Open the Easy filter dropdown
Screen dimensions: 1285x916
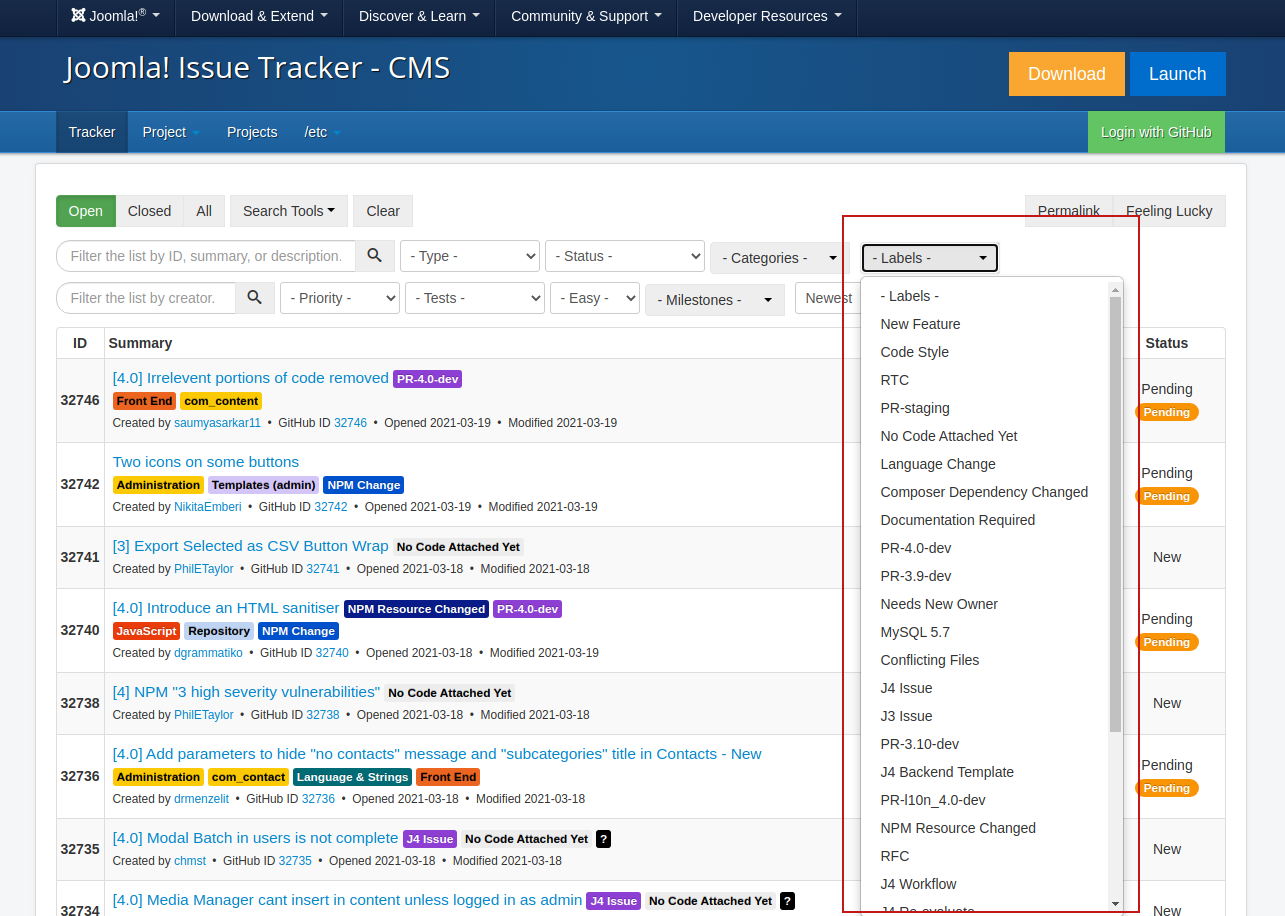pyautogui.click(x=595, y=298)
